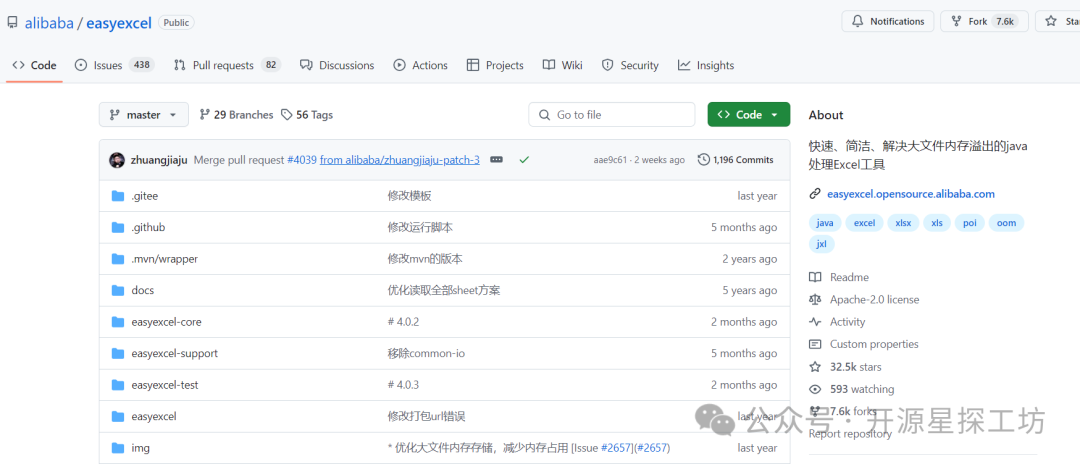
Task: Open the Readme link in About
Action: point(839,277)
